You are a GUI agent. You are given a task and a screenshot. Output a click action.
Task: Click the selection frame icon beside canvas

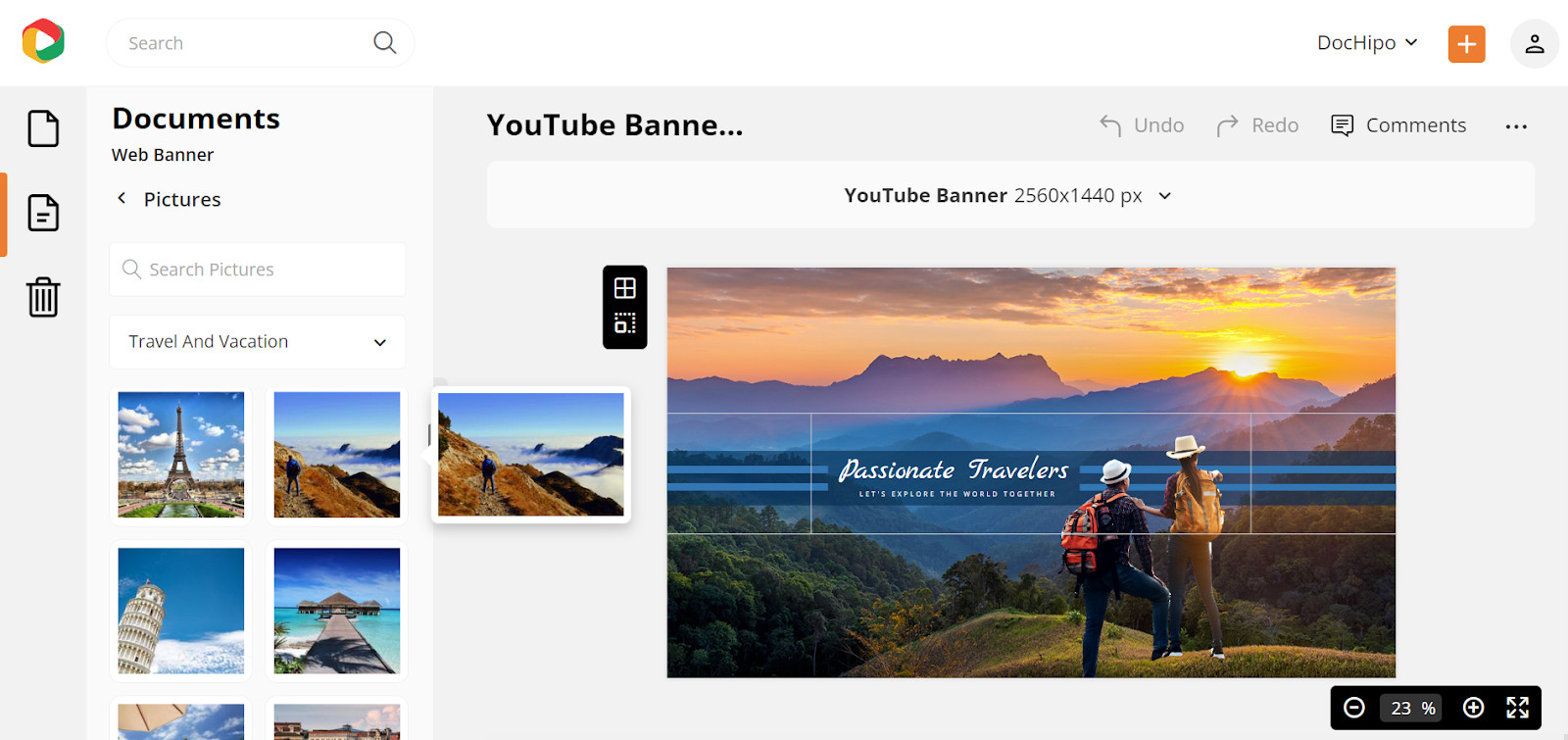625,323
